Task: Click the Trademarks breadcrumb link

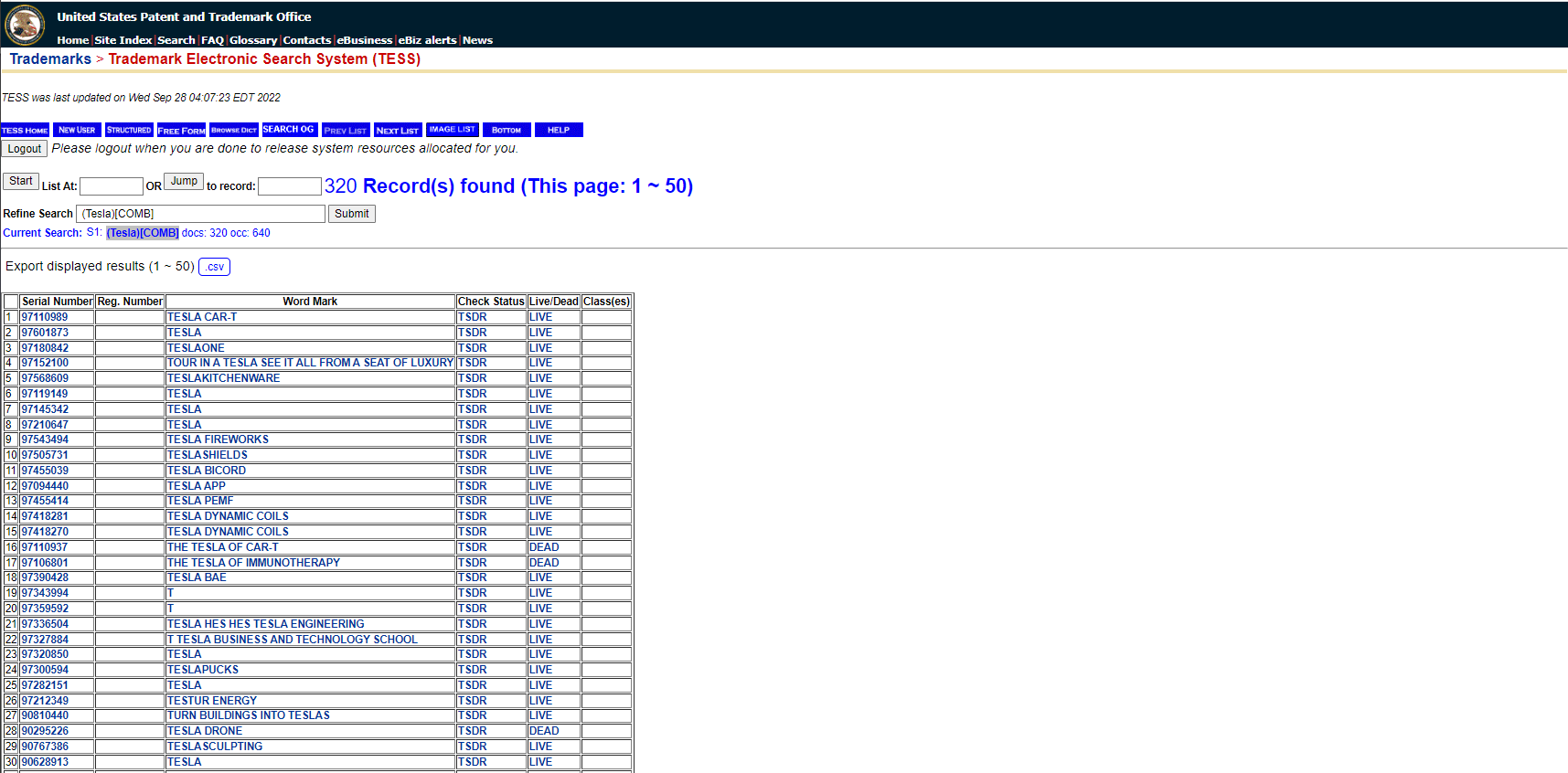Action: (x=50, y=59)
